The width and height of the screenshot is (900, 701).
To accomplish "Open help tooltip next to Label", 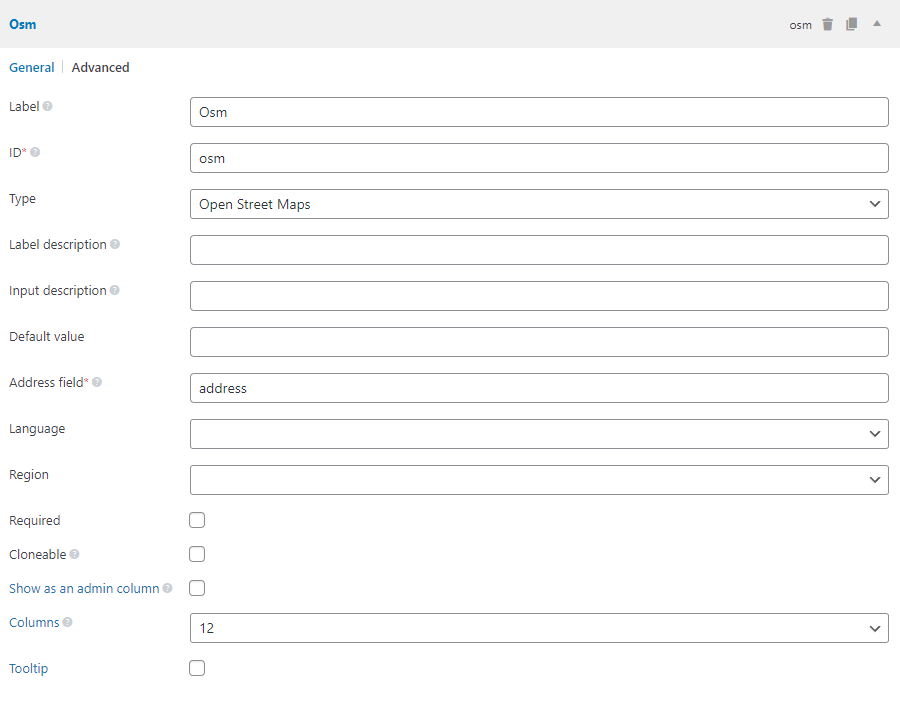I will [48, 106].
